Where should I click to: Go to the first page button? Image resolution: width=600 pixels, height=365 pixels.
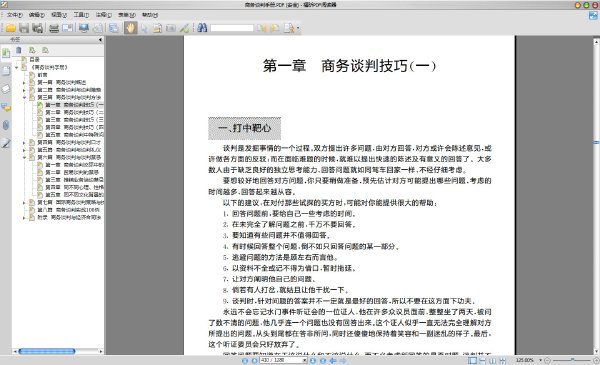coord(245,360)
